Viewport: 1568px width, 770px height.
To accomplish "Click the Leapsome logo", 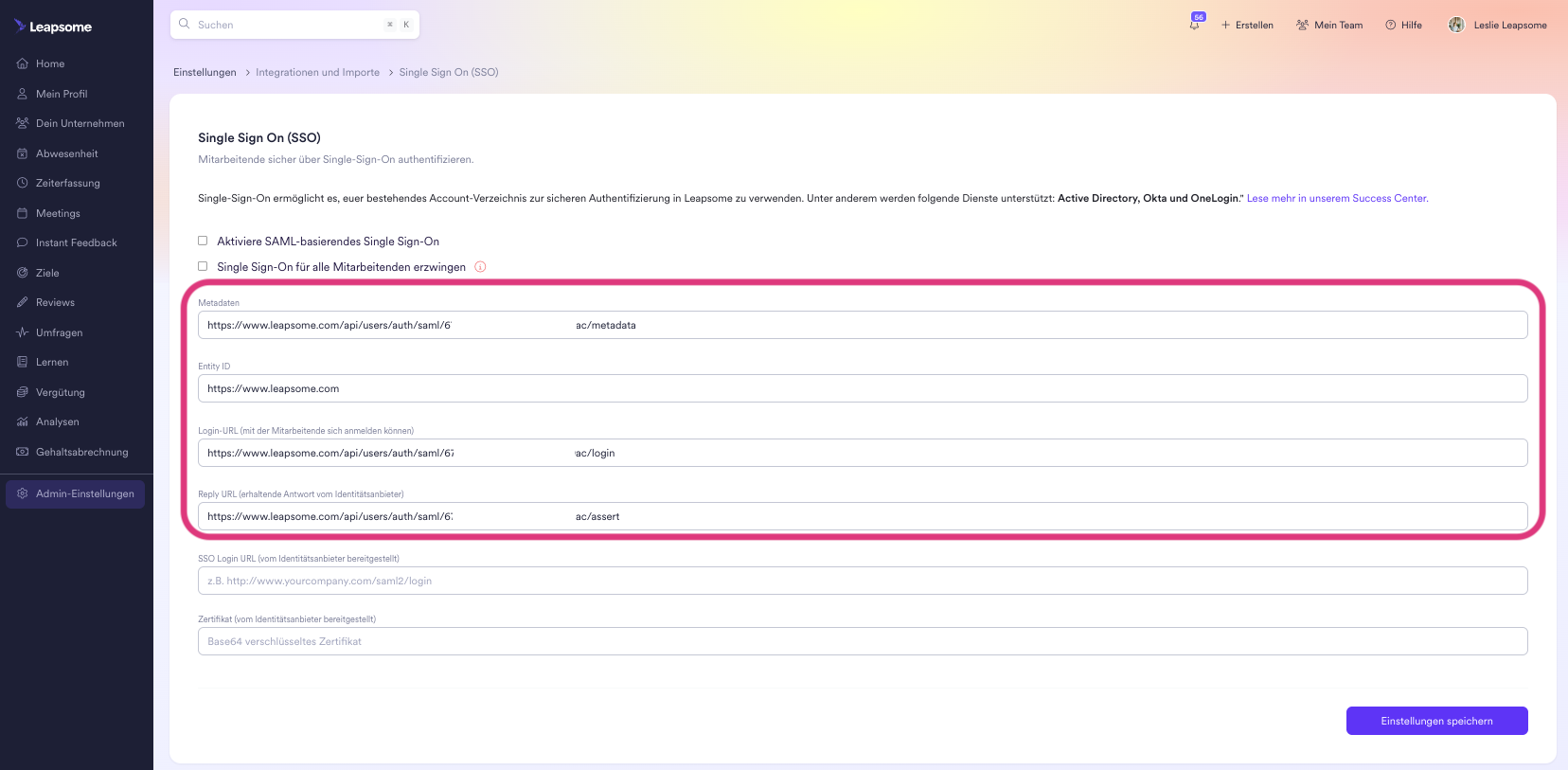I will pos(53,27).
